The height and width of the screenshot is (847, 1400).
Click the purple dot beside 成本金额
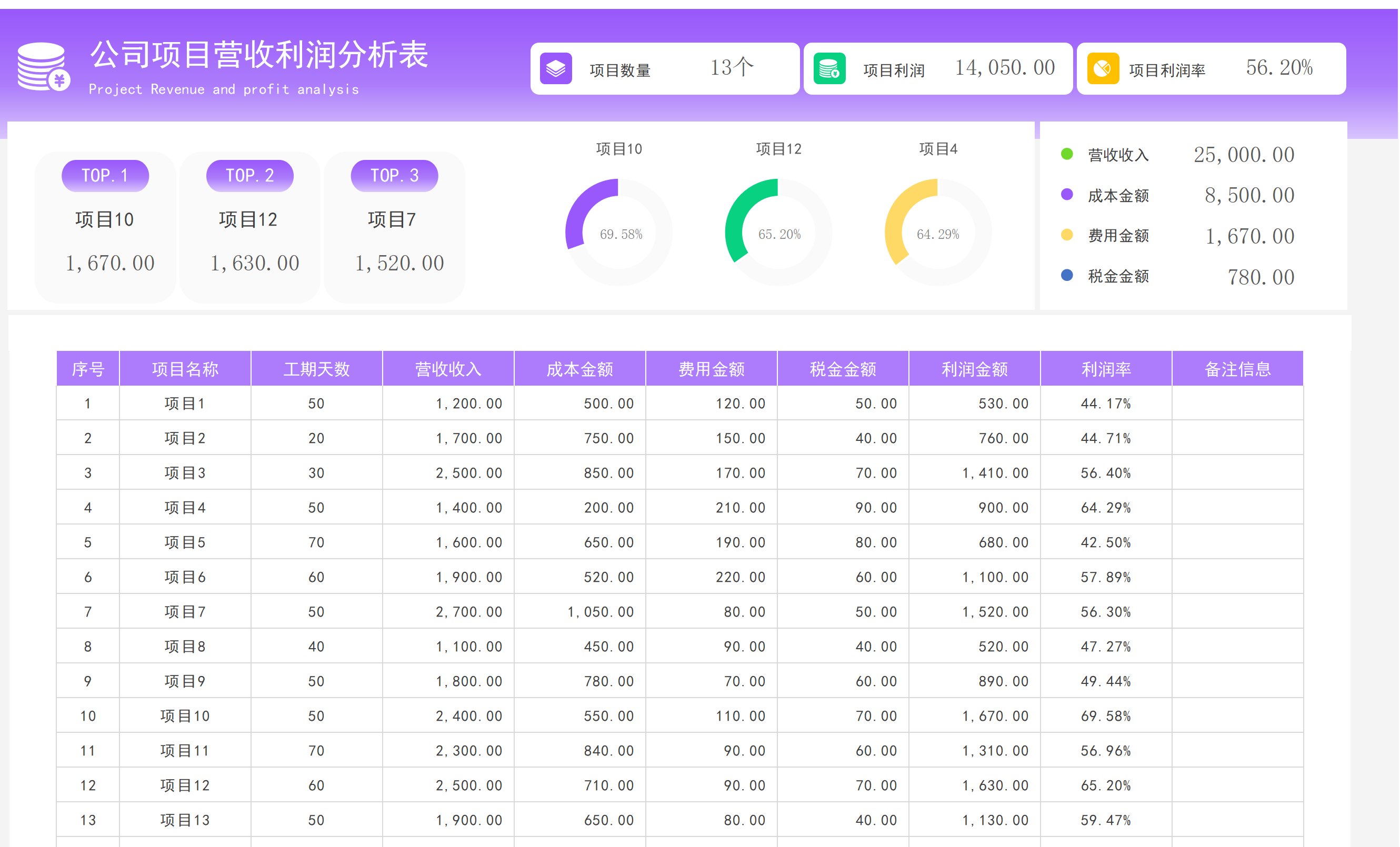tap(1066, 194)
